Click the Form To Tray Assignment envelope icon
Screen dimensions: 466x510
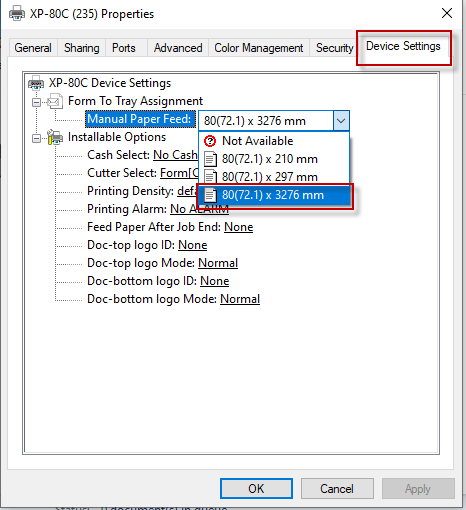tap(55, 101)
